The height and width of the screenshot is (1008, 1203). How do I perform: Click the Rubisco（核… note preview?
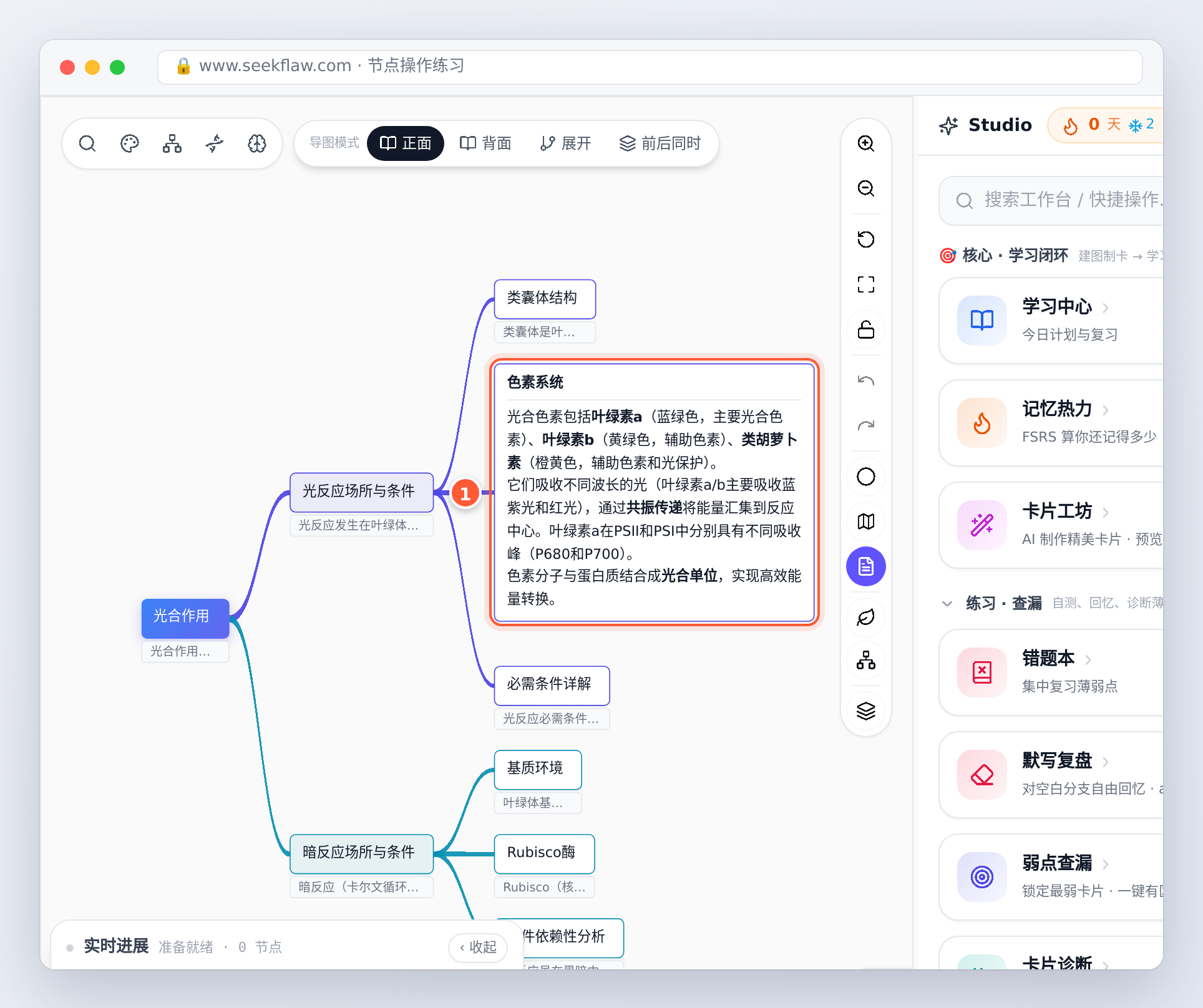pyautogui.click(x=544, y=887)
